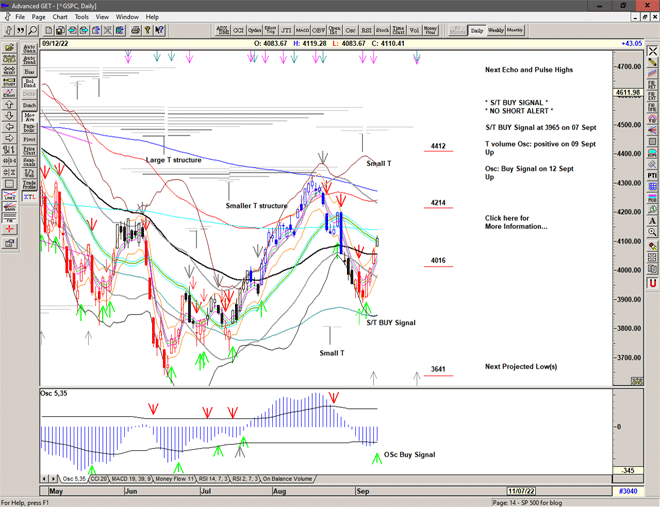Switch to MACD 19, 39, 9 tab
The height and width of the screenshot is (507, 660).
(x=133, y=479)
